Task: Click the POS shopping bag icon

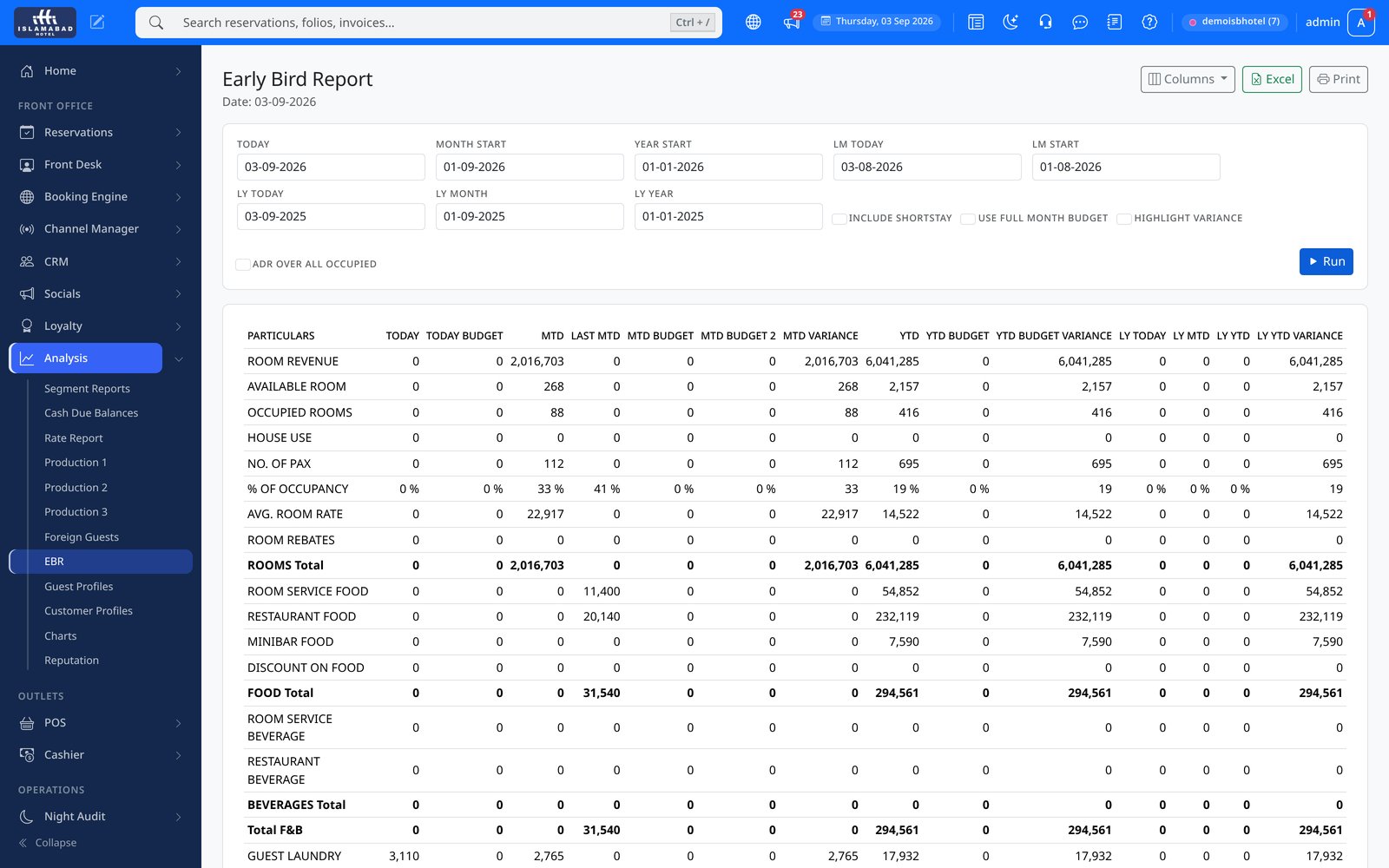Action: (27, 723)
